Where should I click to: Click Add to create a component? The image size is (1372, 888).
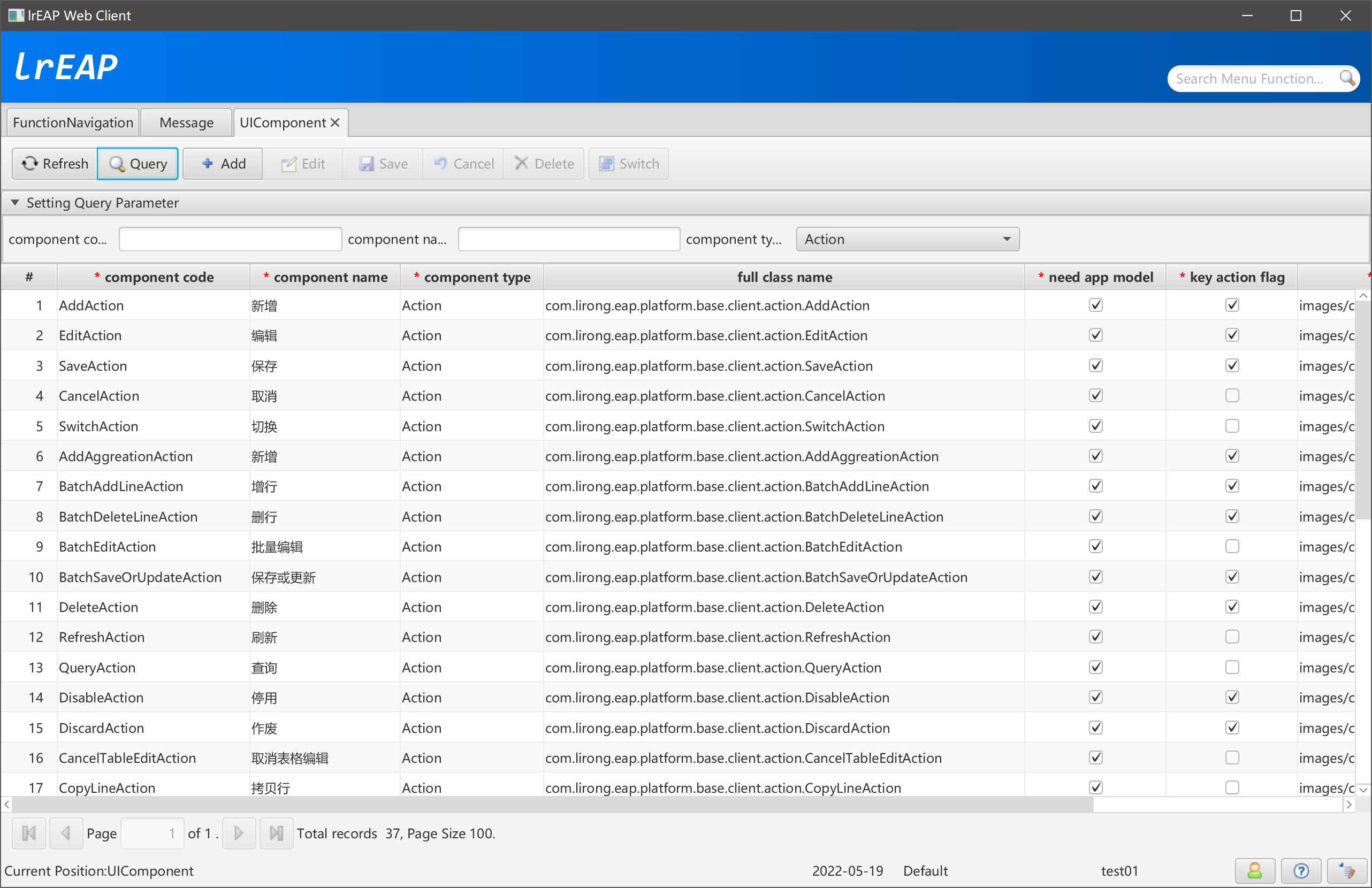pyautogui.click(x=223, y=164)
